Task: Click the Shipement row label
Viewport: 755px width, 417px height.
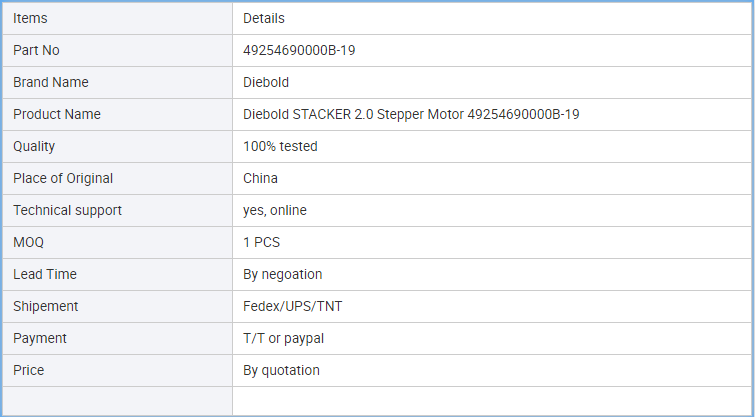Action: tap(46, 306)
